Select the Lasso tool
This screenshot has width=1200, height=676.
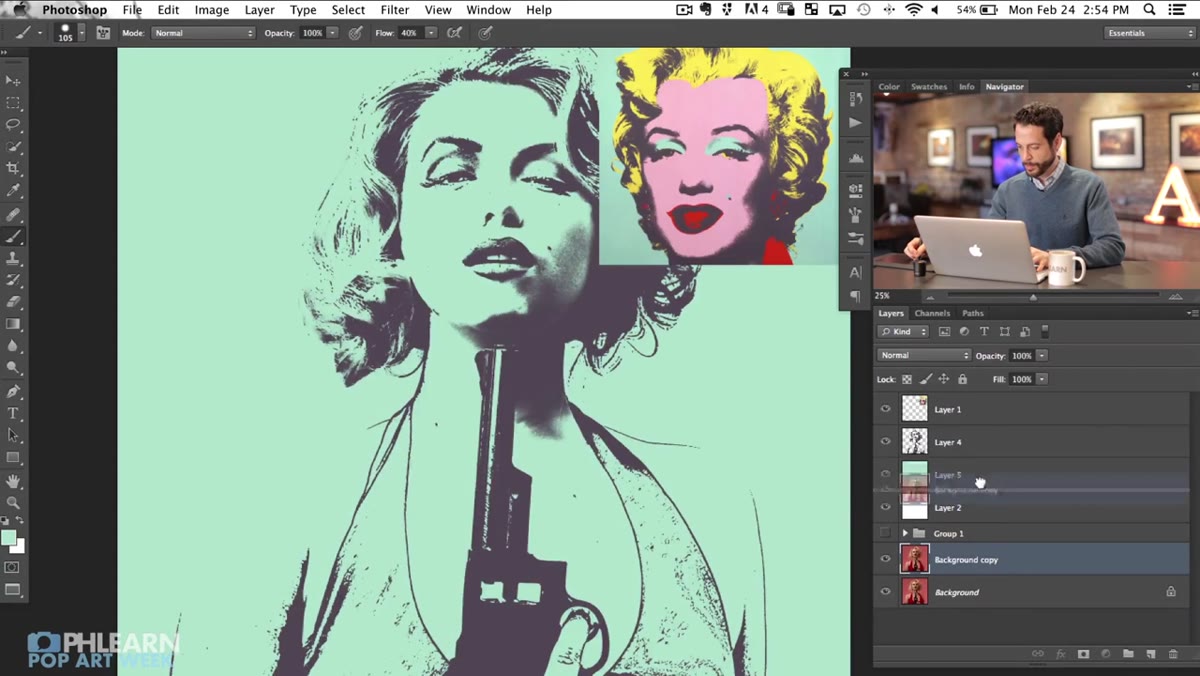[x=13, y=125]
